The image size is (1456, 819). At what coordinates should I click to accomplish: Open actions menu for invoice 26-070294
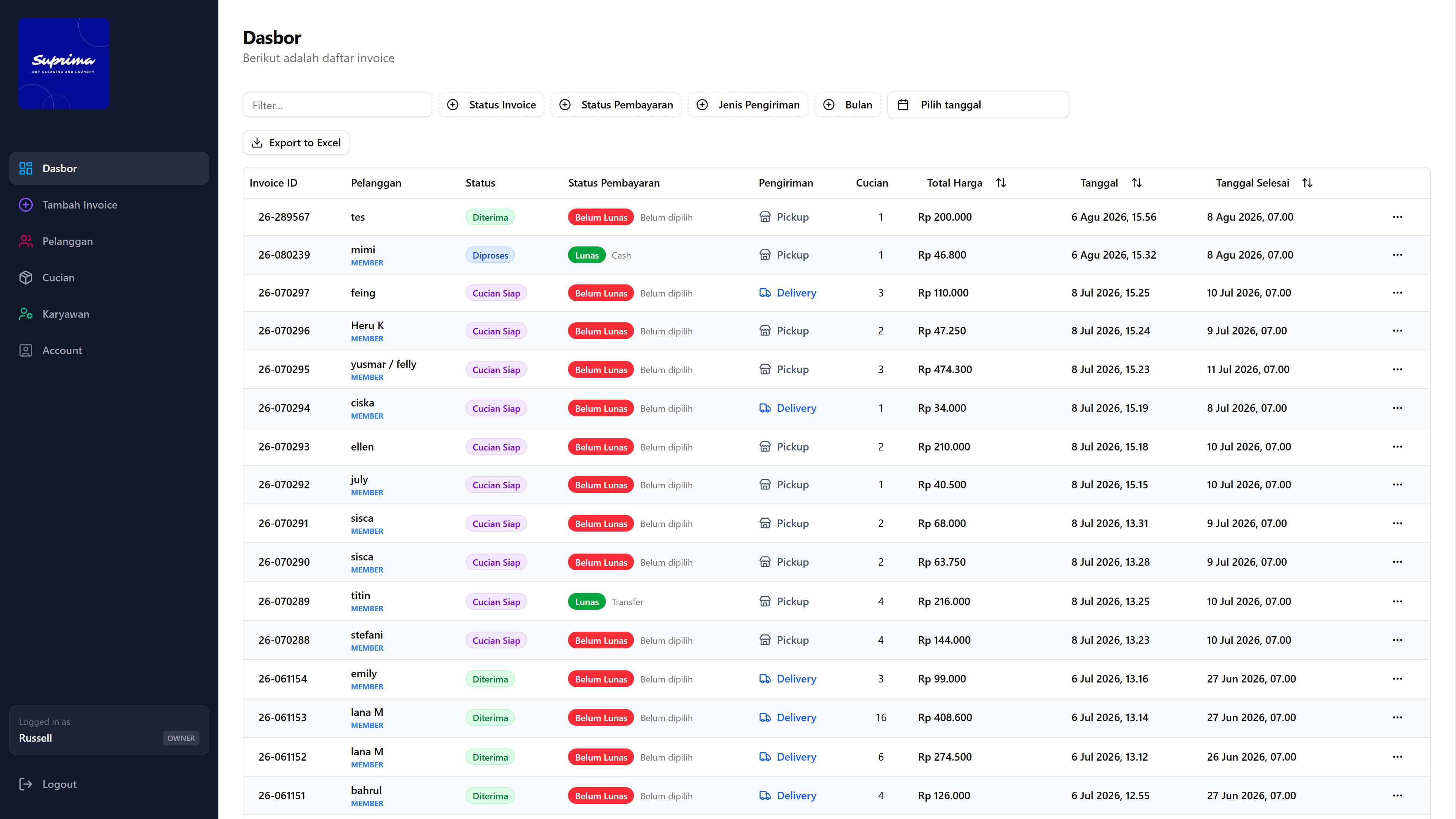point(1397,408)
